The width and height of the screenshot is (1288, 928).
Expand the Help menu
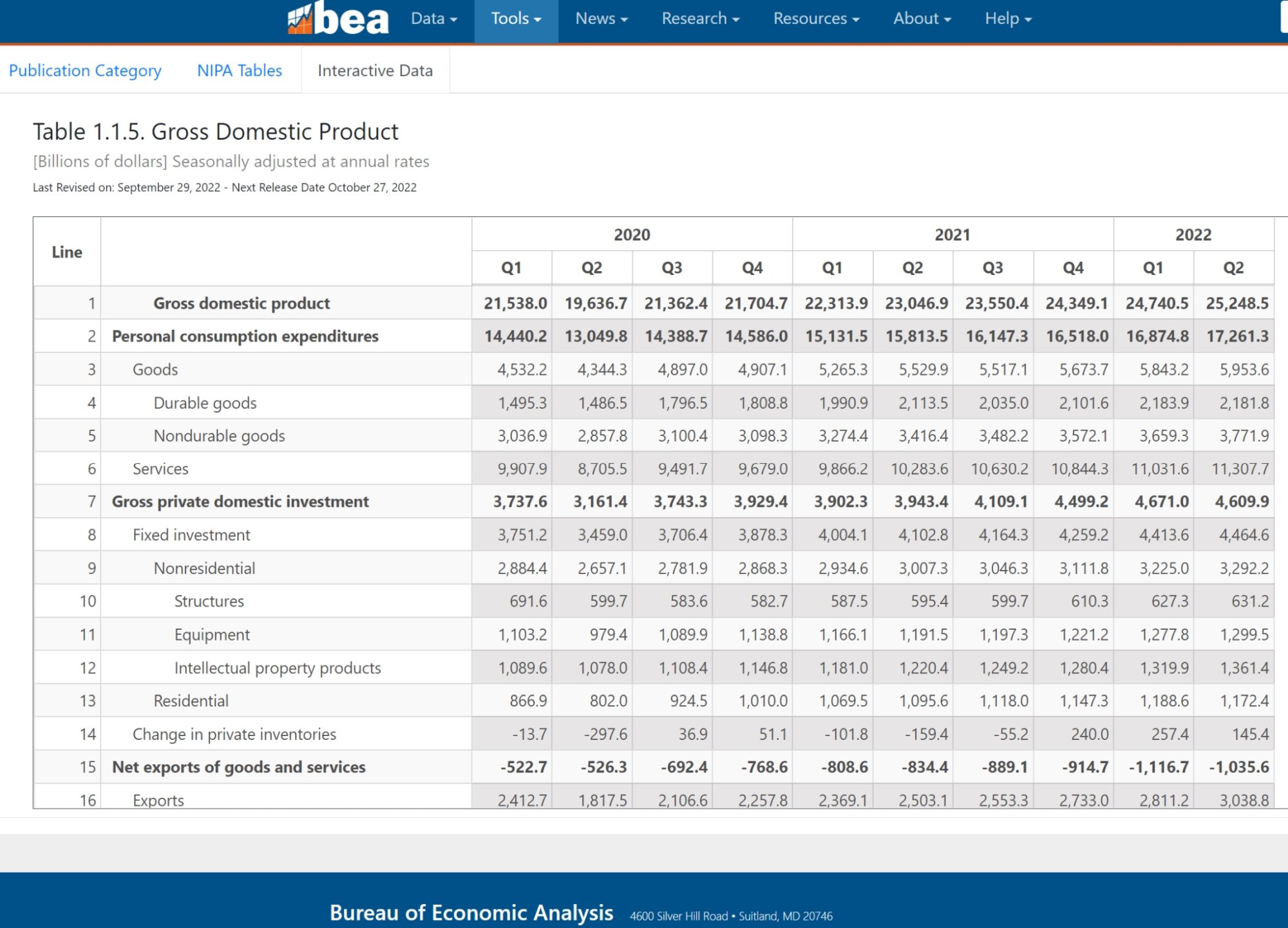click(1009, 19)
